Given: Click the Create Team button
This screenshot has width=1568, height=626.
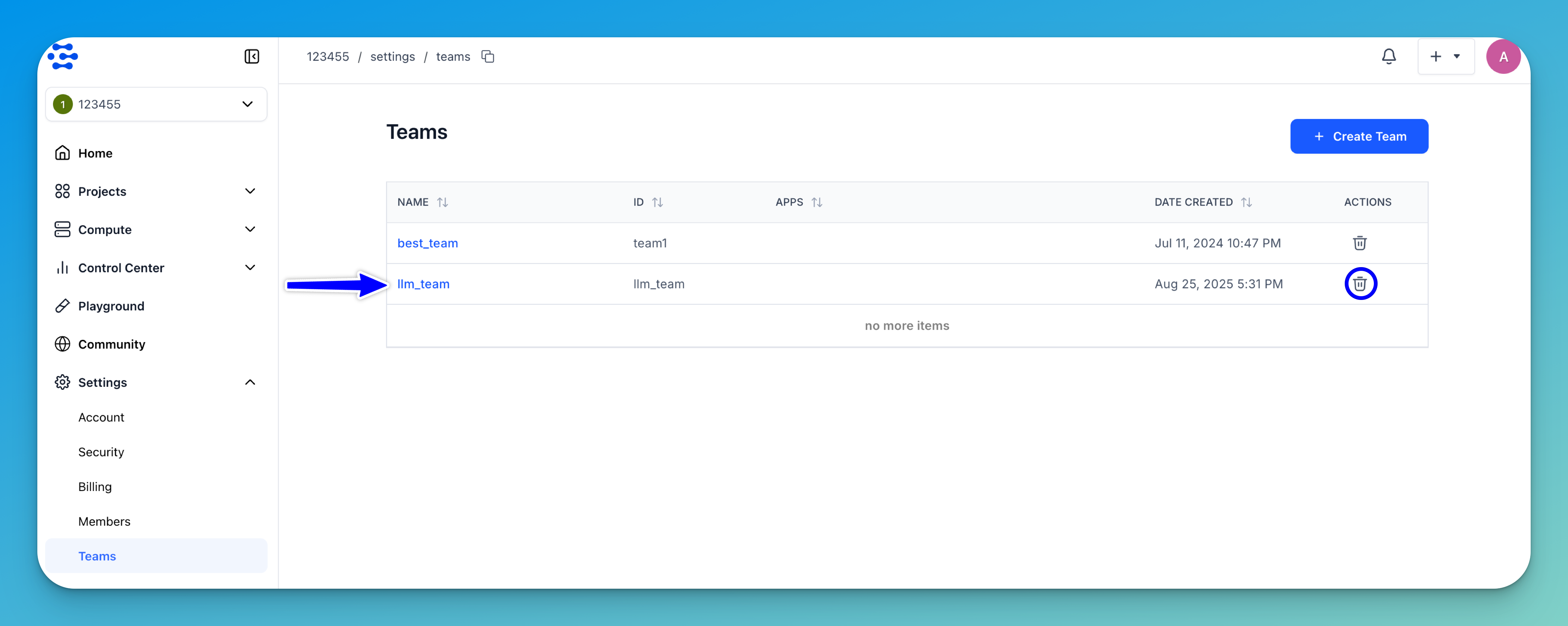Looking at the screenshot, I should (x=1359, y=136).
